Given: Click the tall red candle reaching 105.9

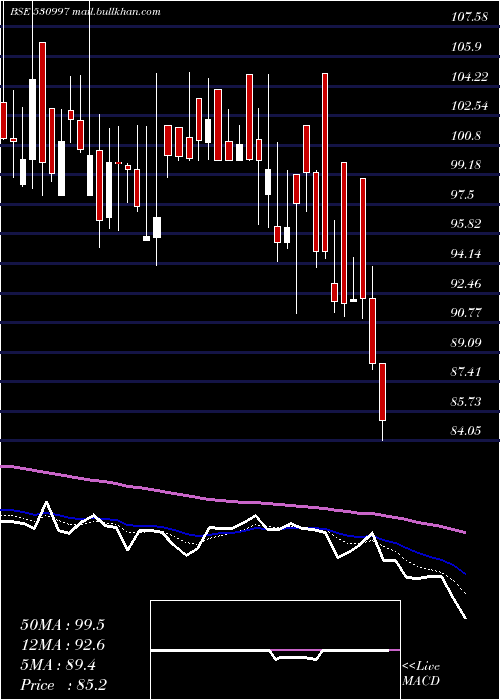Looking at the screenshot, I should 42,102.
